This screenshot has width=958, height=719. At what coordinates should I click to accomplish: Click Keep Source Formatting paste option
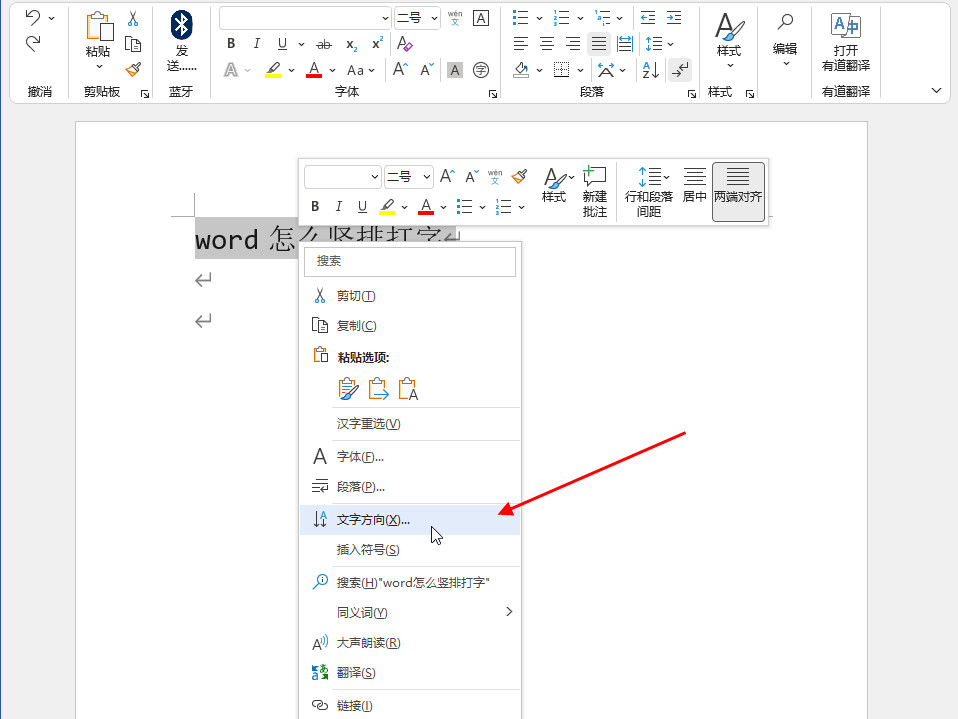click(x=348, y=389)
